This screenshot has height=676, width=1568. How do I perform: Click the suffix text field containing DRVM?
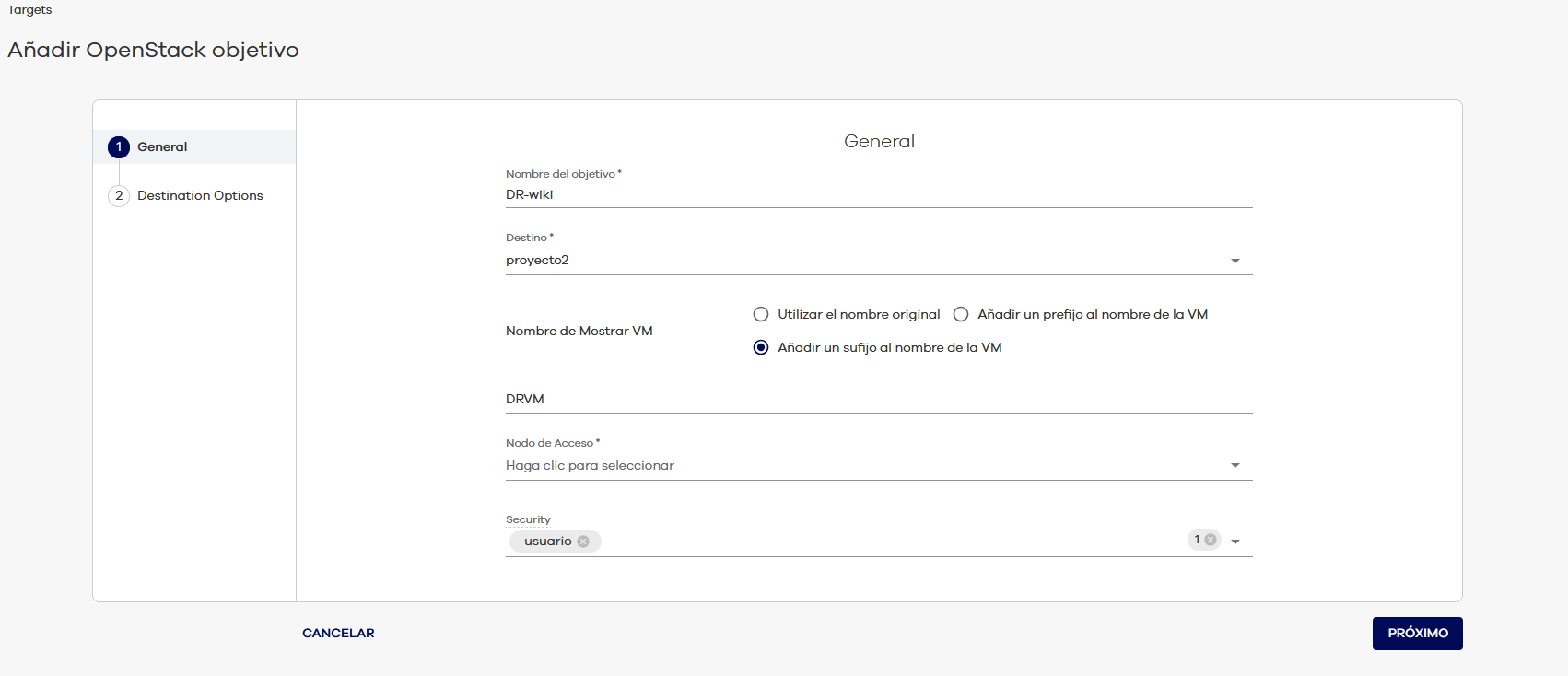pyautogui.click(x=875, y=400)
